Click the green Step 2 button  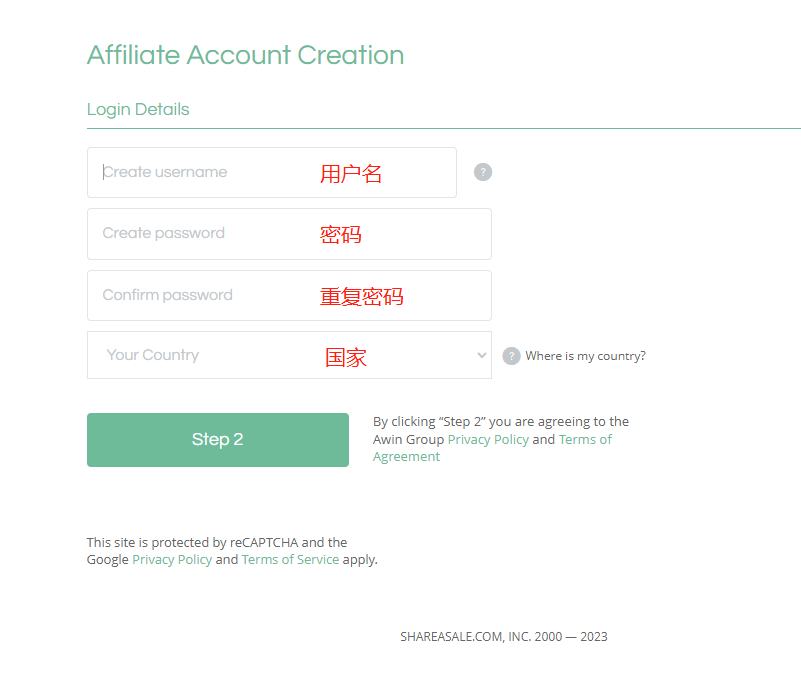[218, 440]
